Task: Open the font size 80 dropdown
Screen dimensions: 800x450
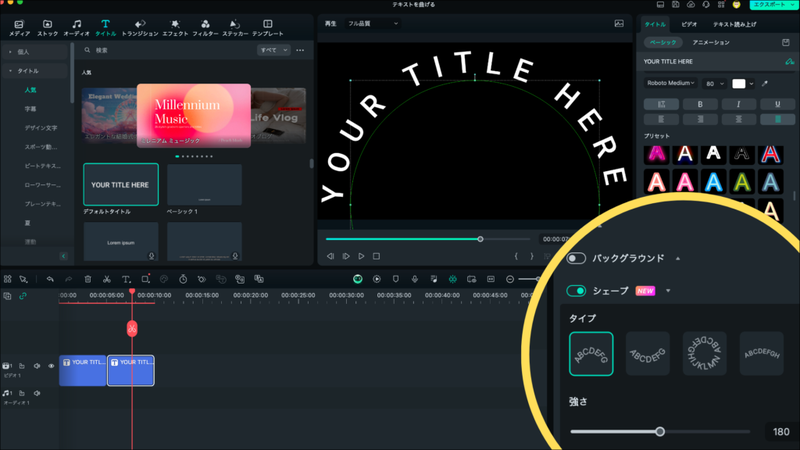Action: tap(714, 84)
